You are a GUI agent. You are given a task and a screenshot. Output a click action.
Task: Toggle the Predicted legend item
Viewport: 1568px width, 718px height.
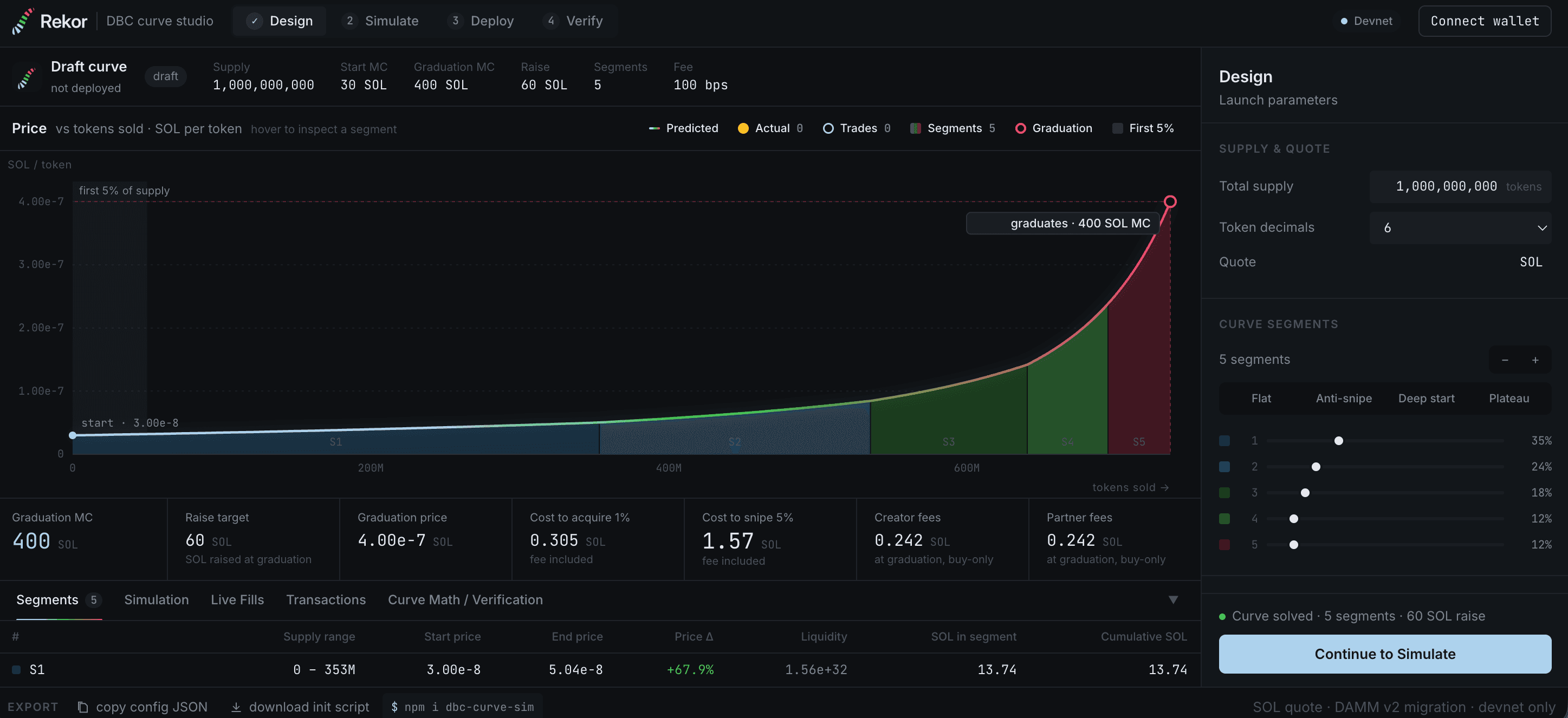pyautogui.click(x=684, y=128)
